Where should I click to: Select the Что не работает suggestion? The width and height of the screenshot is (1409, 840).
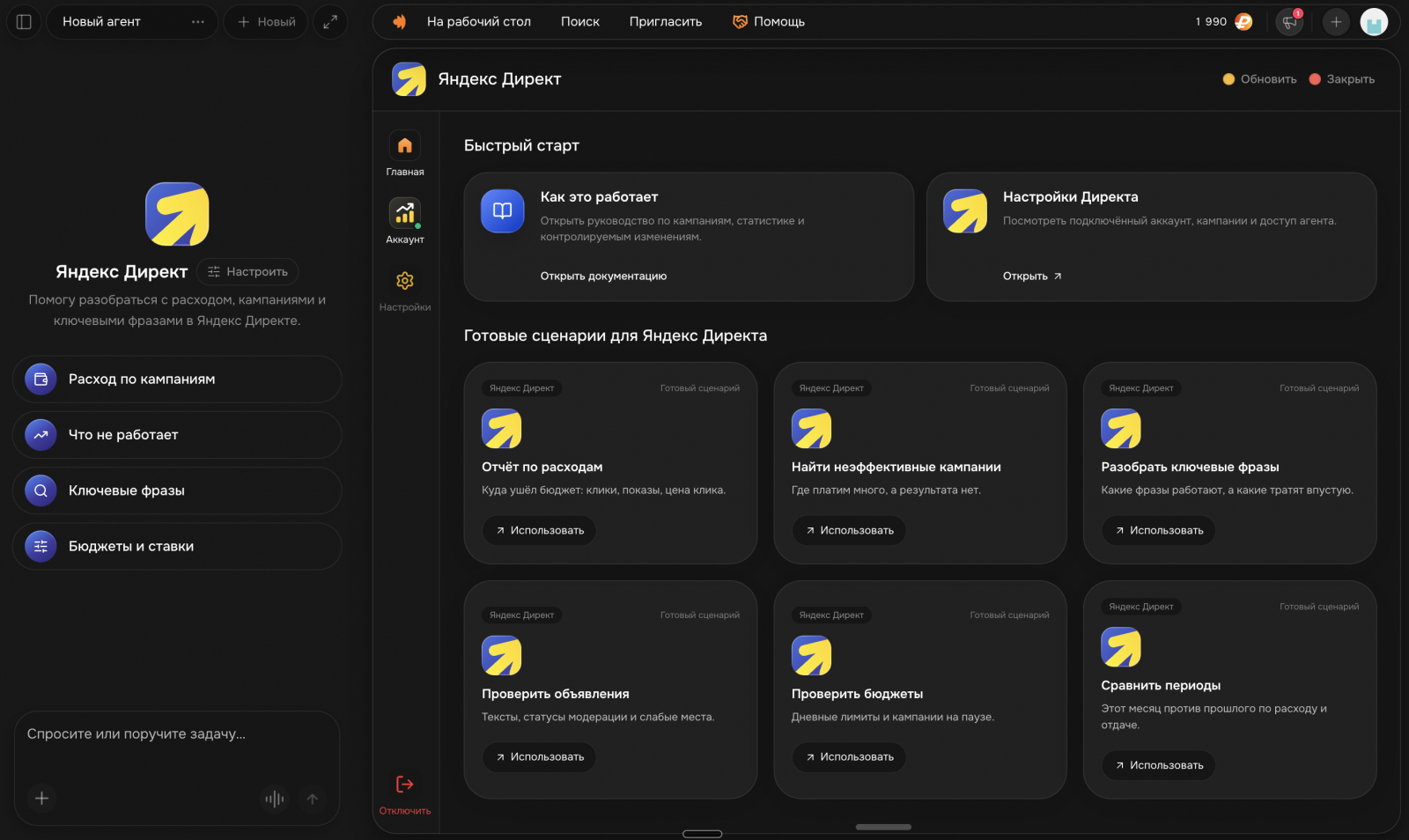click(x=177, y=435)
